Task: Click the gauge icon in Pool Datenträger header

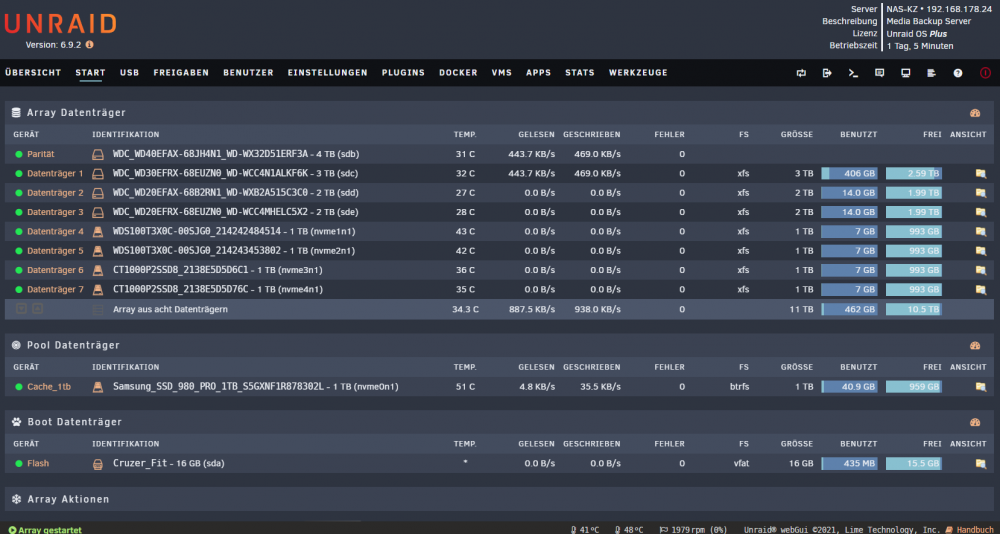Action: pos(974,346)
